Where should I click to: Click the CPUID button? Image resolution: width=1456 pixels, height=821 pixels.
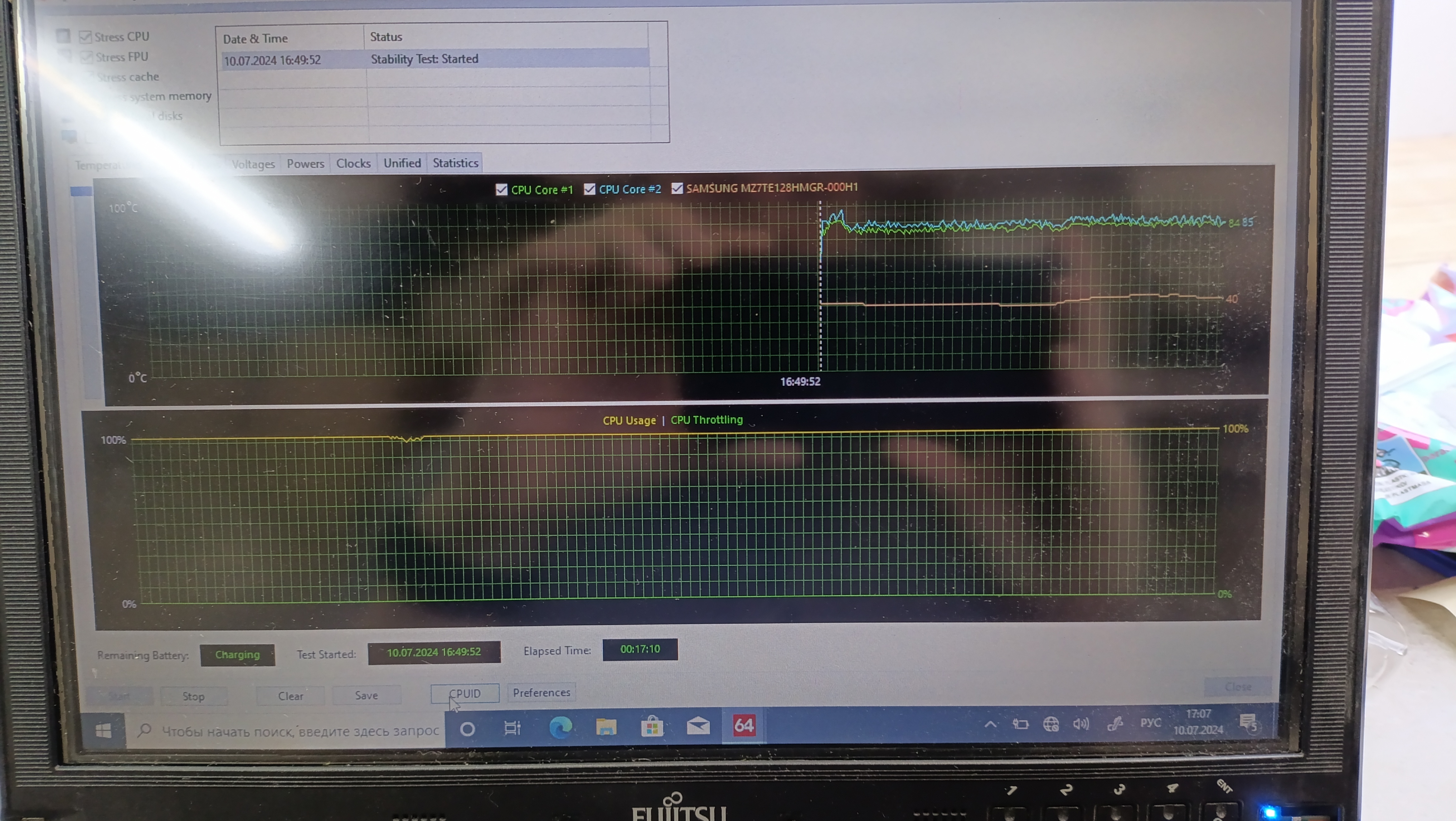click(x=465, y=693)
